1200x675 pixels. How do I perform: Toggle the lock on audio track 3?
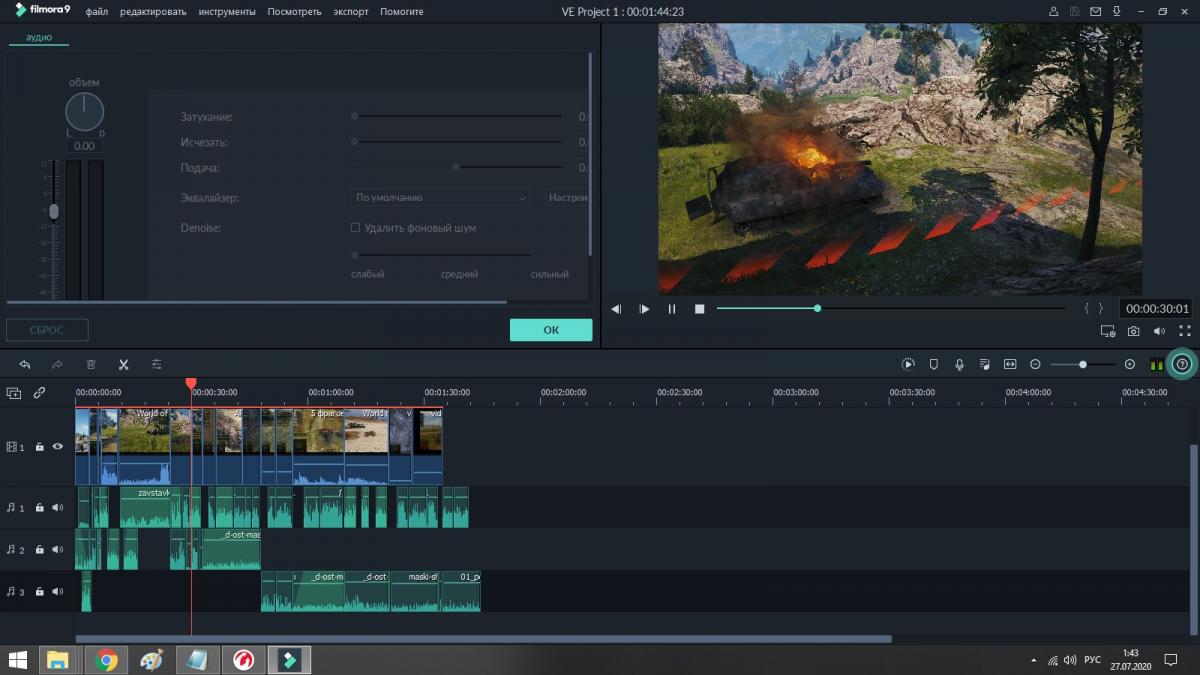pos(39,592)
